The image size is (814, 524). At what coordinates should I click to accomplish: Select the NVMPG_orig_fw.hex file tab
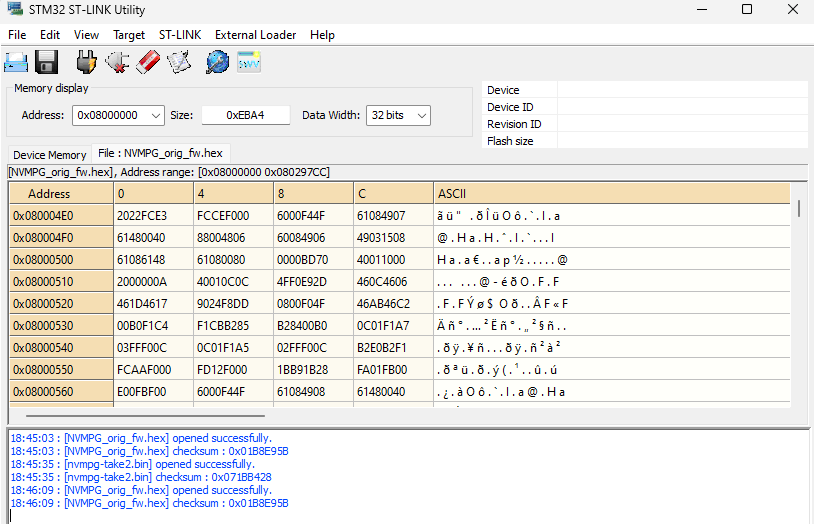click(160, 153)
